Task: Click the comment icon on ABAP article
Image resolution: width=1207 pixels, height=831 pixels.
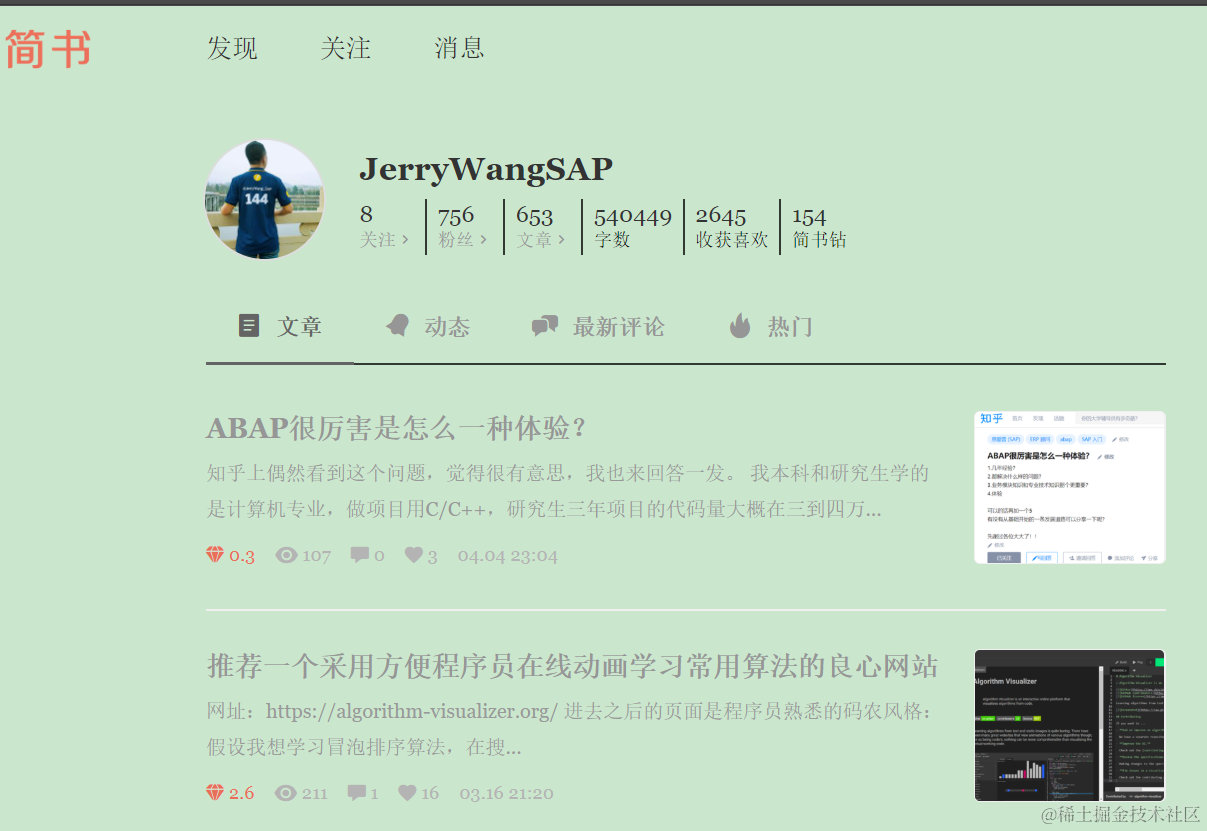Action: point(360,555)
